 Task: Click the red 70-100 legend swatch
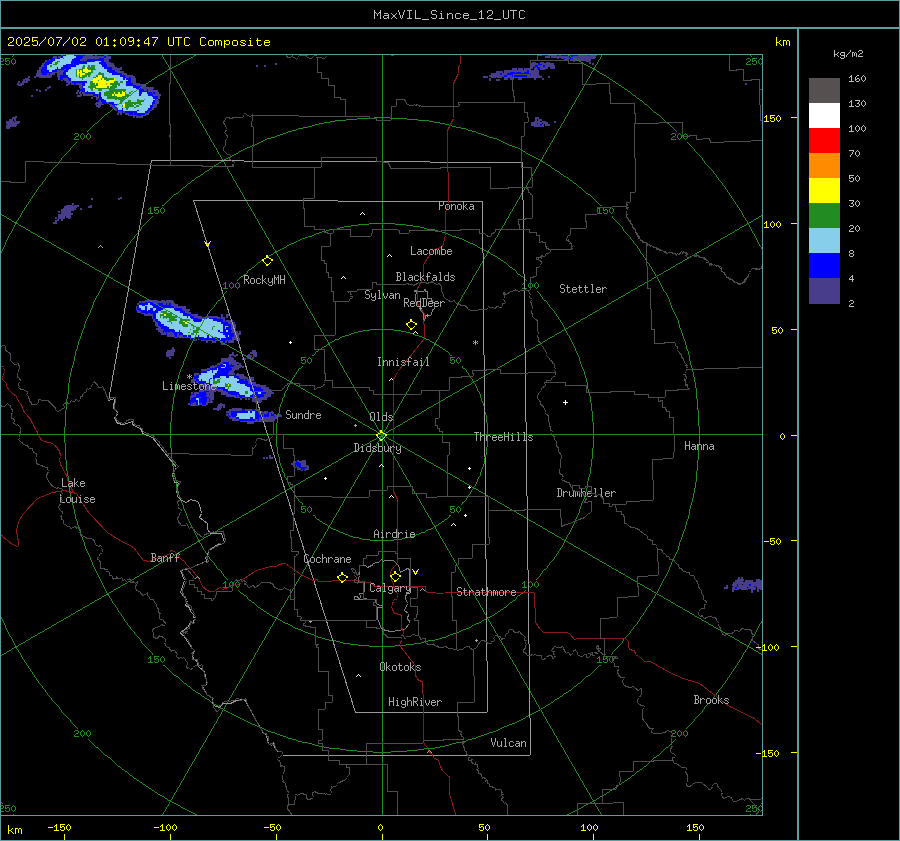pyautogui.click(x=824, y=140)
